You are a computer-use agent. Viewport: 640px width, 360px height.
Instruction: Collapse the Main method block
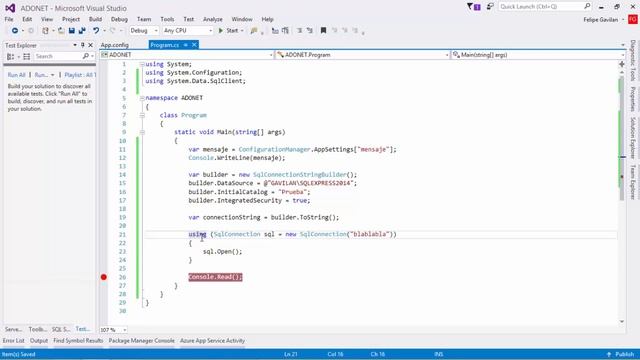(x=142, y=132)
